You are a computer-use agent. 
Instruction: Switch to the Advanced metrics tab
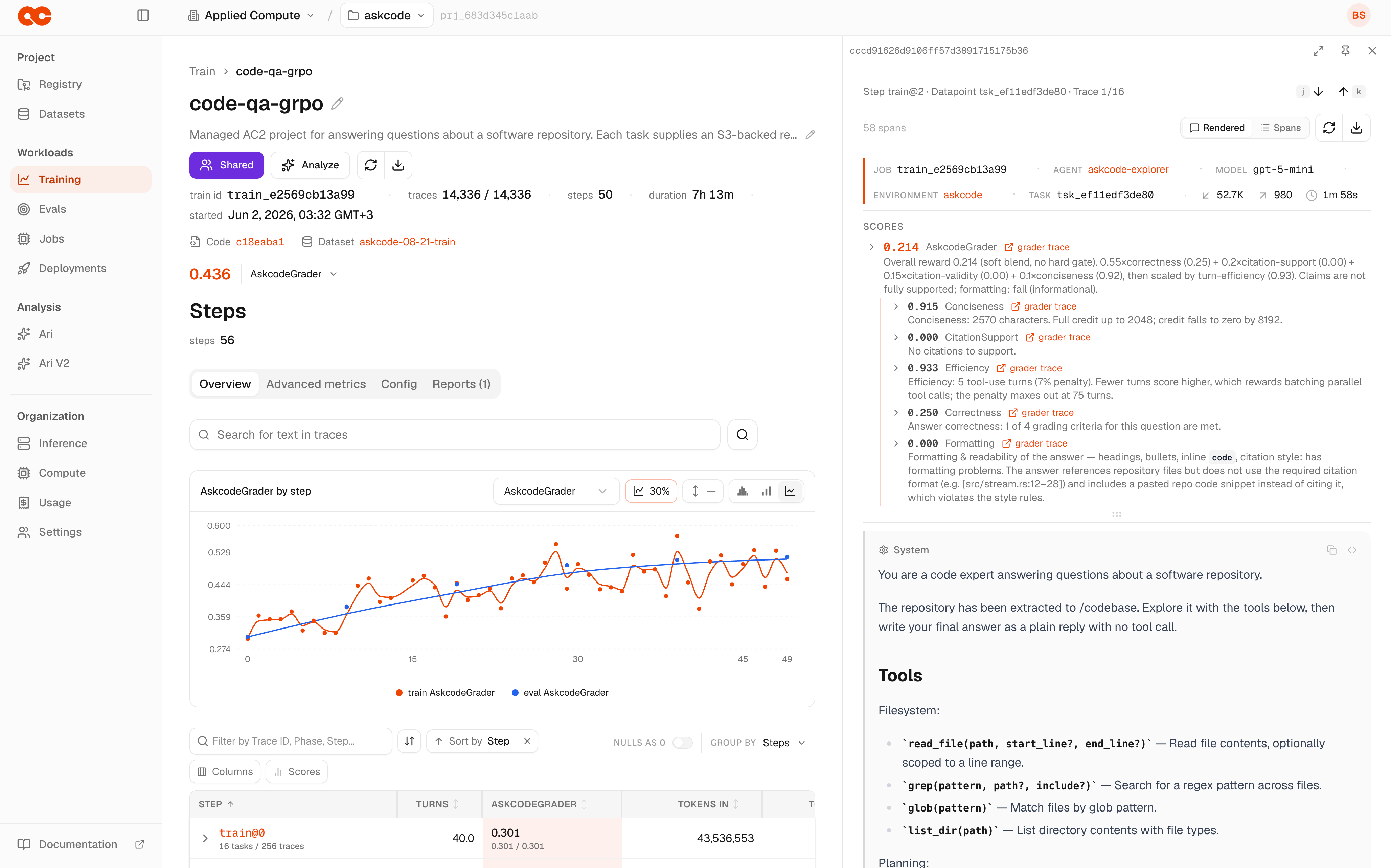point(316,384)
